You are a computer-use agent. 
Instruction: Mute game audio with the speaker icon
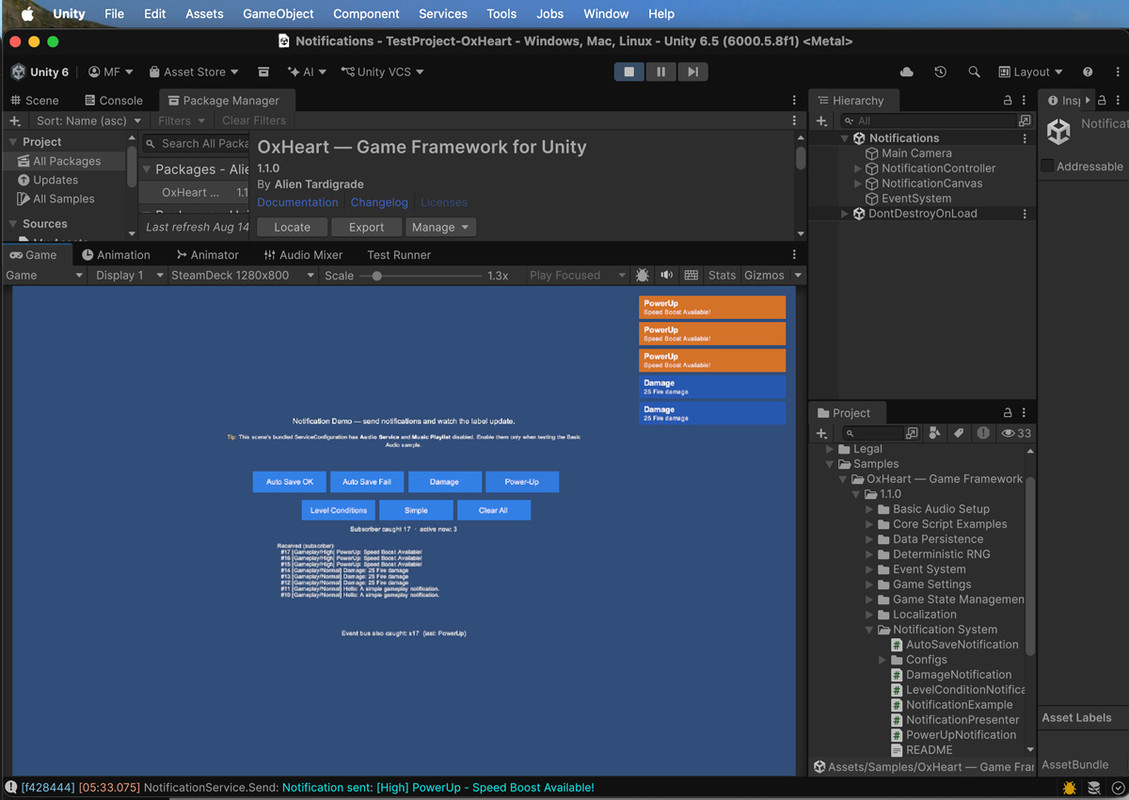[667, 275]
